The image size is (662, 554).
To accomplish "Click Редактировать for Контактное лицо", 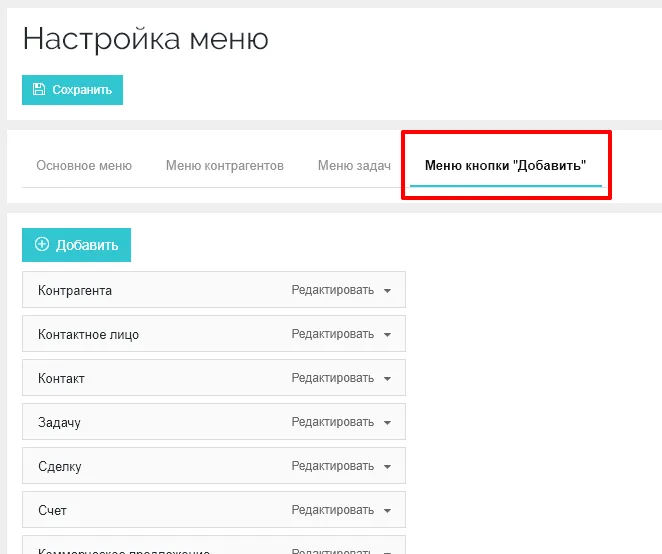I will (x=332, y=335).
